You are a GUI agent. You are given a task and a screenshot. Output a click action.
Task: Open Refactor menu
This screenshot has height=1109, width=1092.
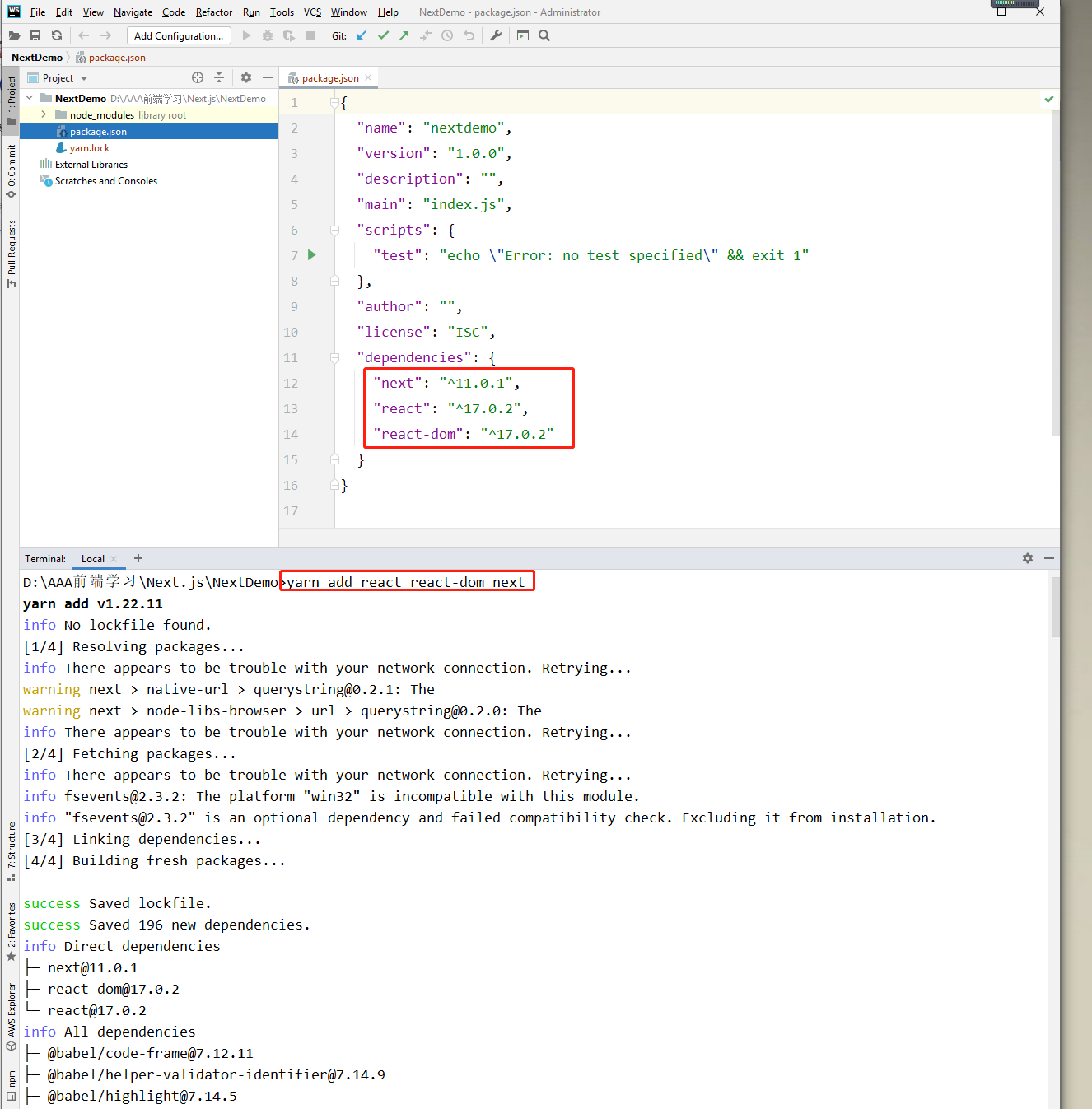tap(214, 12)
